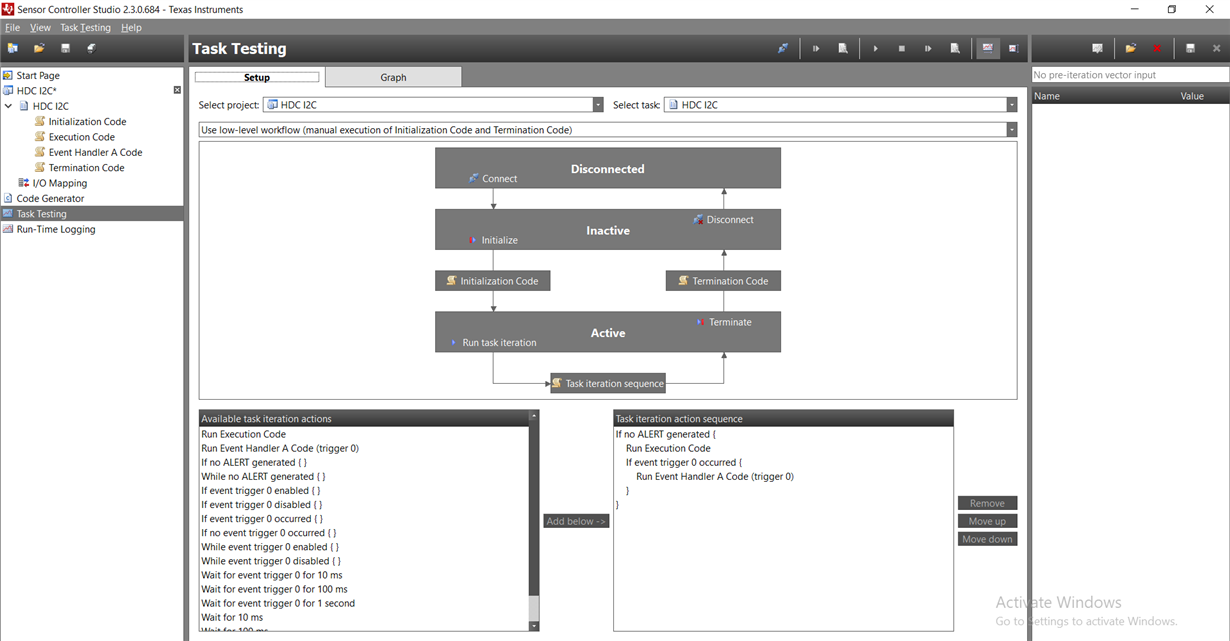1230x641 pixels.
Task: Click the save floppy icon in left toolbar
Action: (x=65, y=48)
